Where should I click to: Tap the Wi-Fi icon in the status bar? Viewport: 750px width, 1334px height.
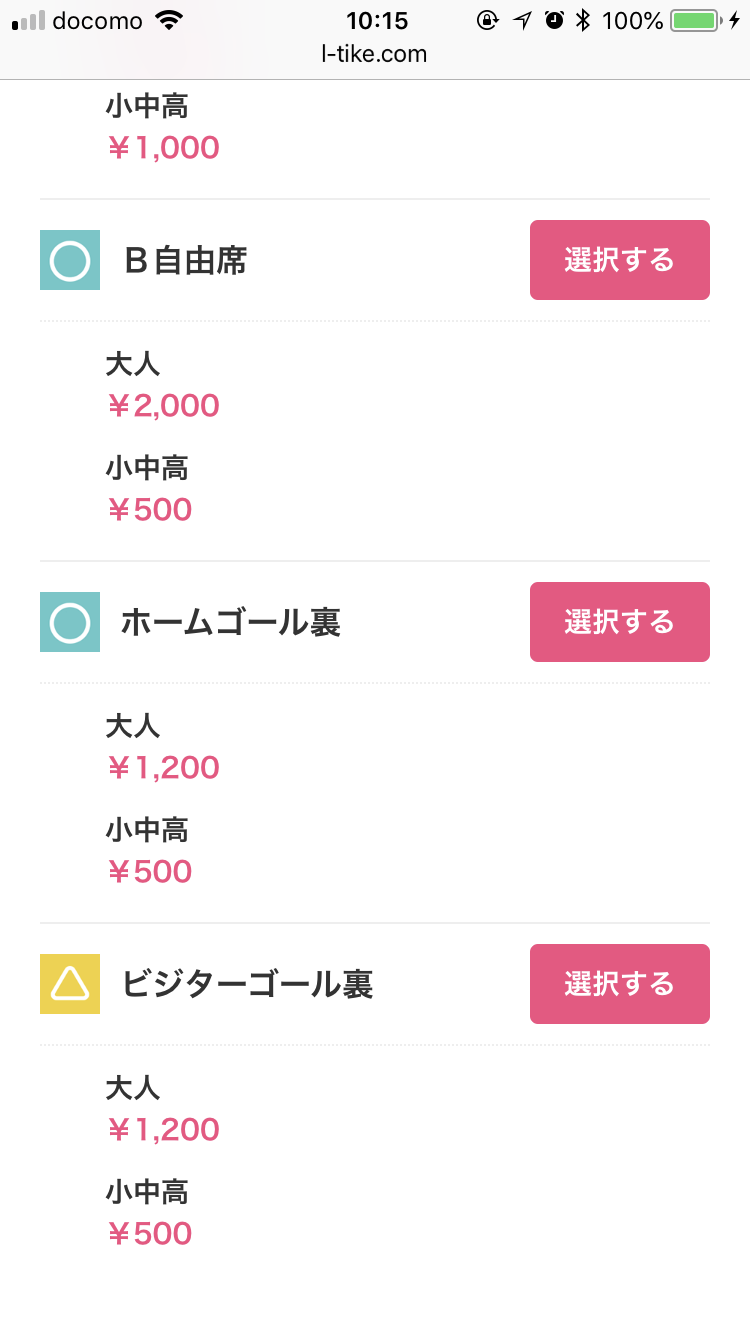tap(171, 21)
